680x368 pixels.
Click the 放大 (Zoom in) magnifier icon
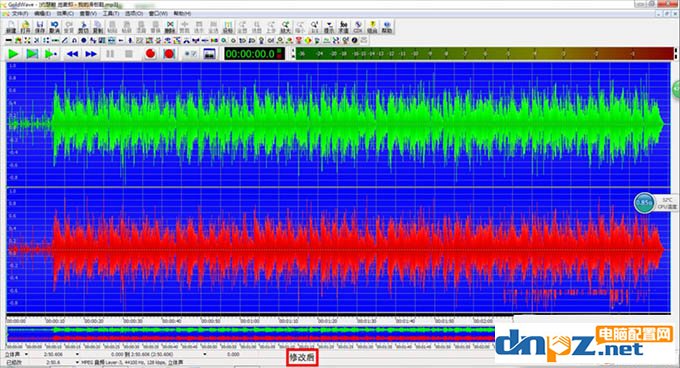[285, 27]
